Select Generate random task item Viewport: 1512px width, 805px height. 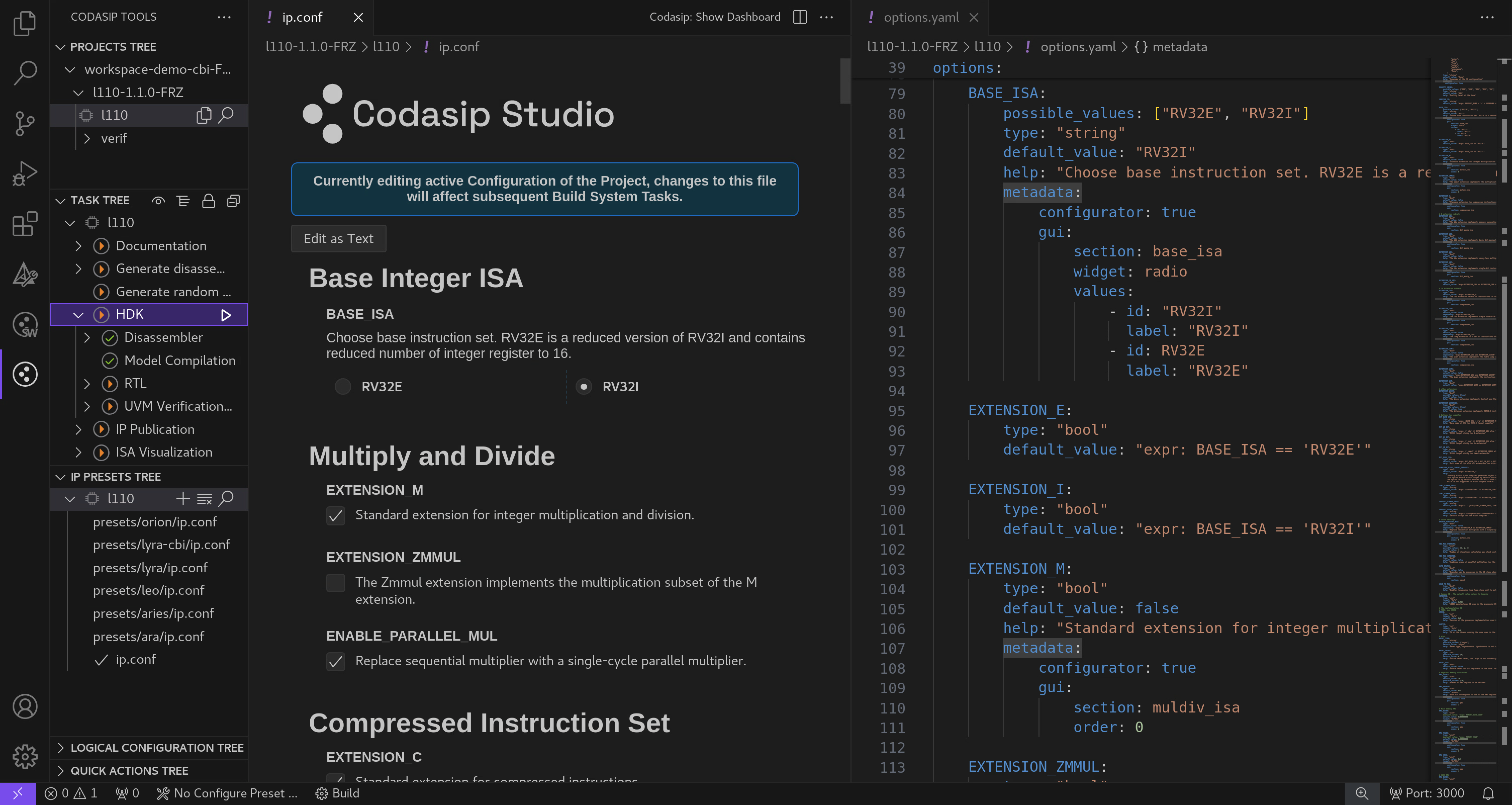coord(173,292)
